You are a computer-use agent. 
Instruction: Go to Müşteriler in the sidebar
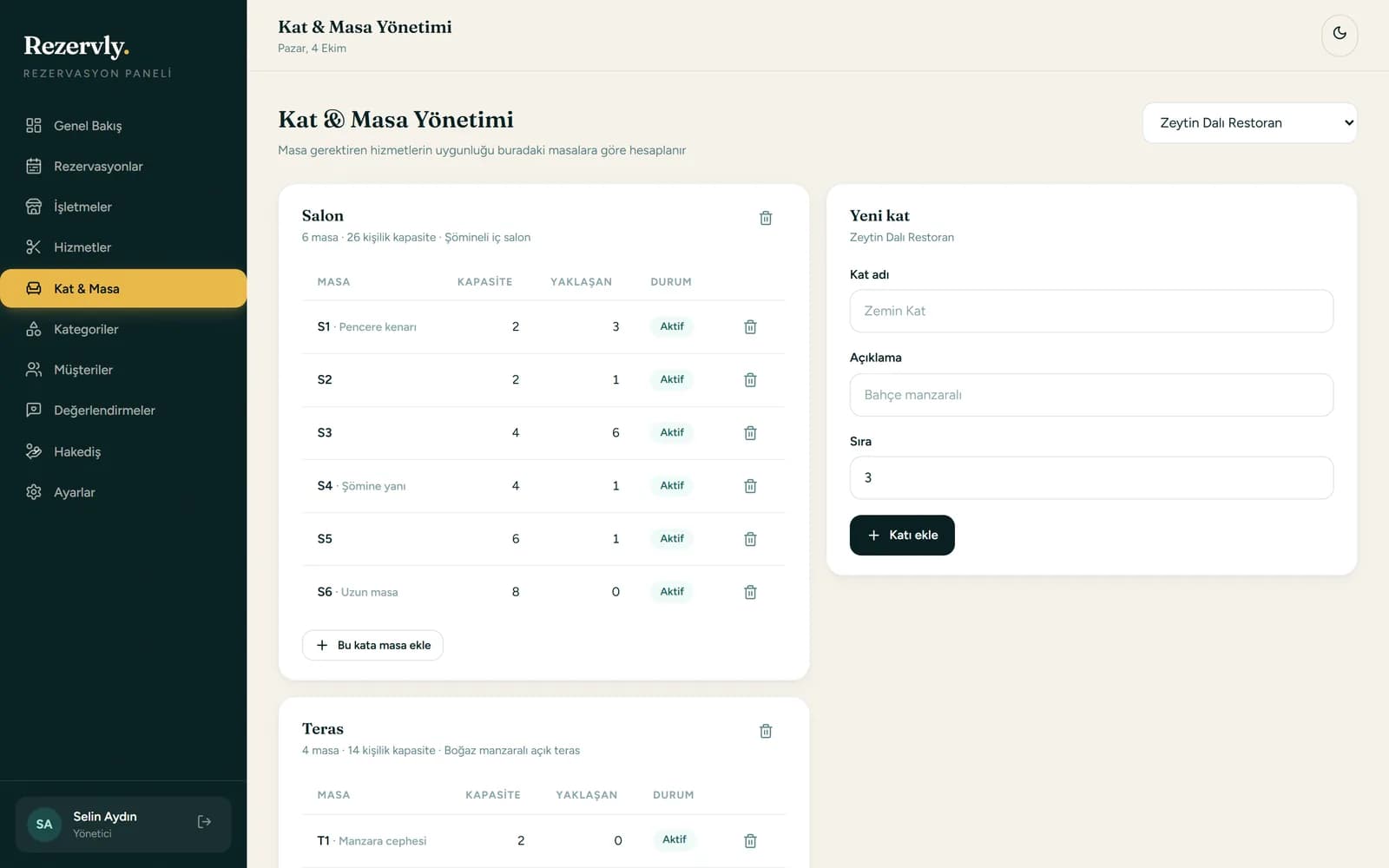[123, 370]
